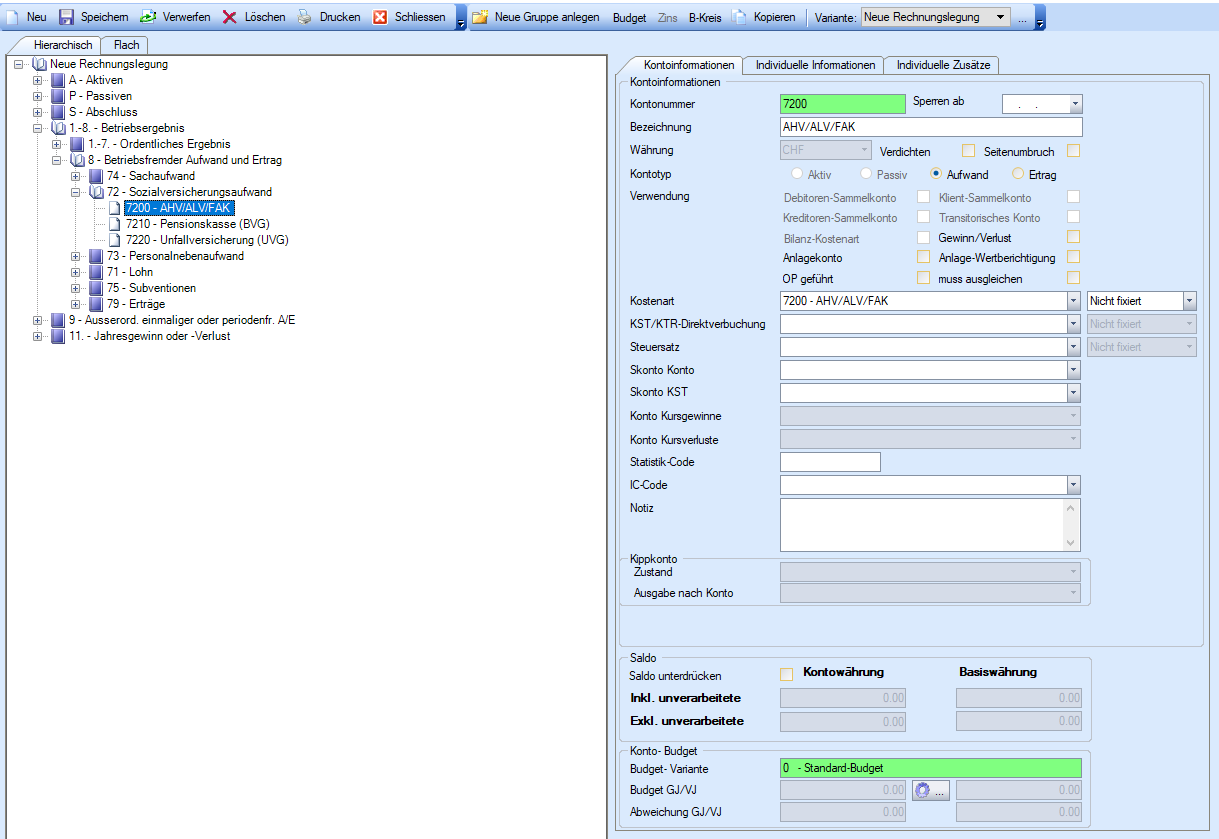
Task: Click the red Löschen X icon
Action: coord(229,17)
